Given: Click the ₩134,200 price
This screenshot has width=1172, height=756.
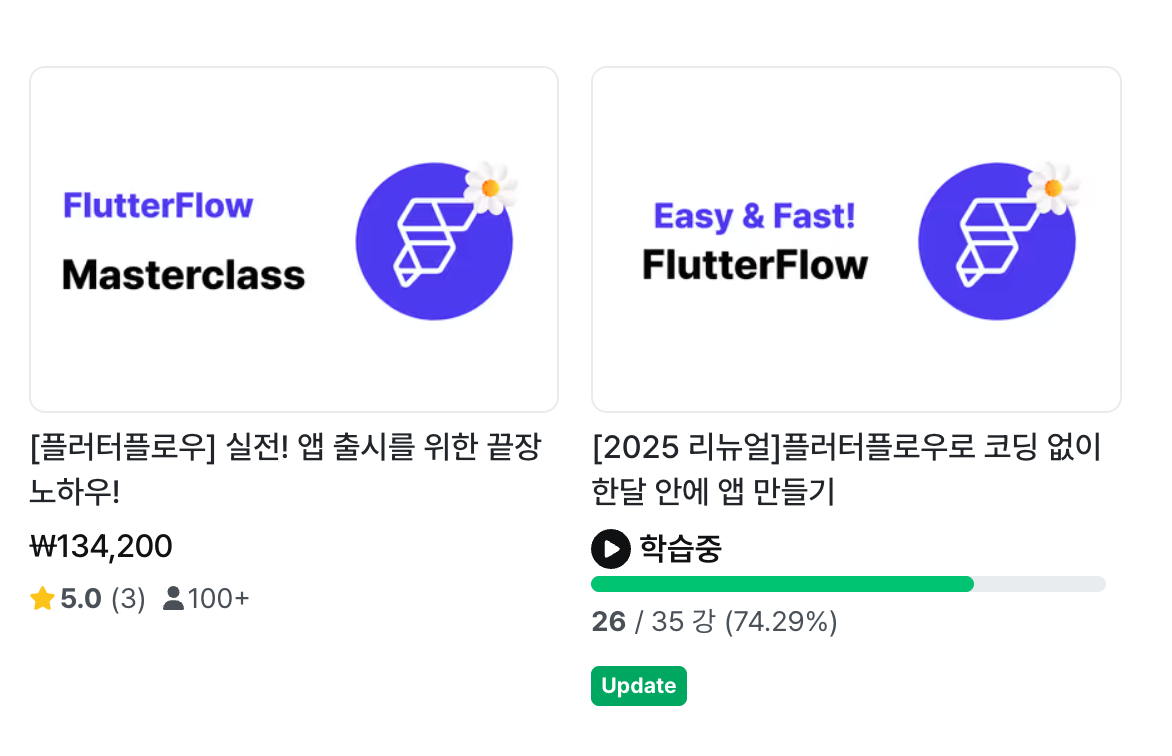Looking at the screenshot, I should pos(101,547).
